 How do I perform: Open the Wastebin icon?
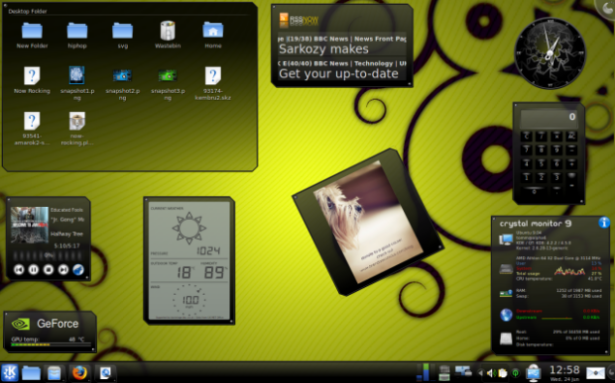tap(167, 31)
